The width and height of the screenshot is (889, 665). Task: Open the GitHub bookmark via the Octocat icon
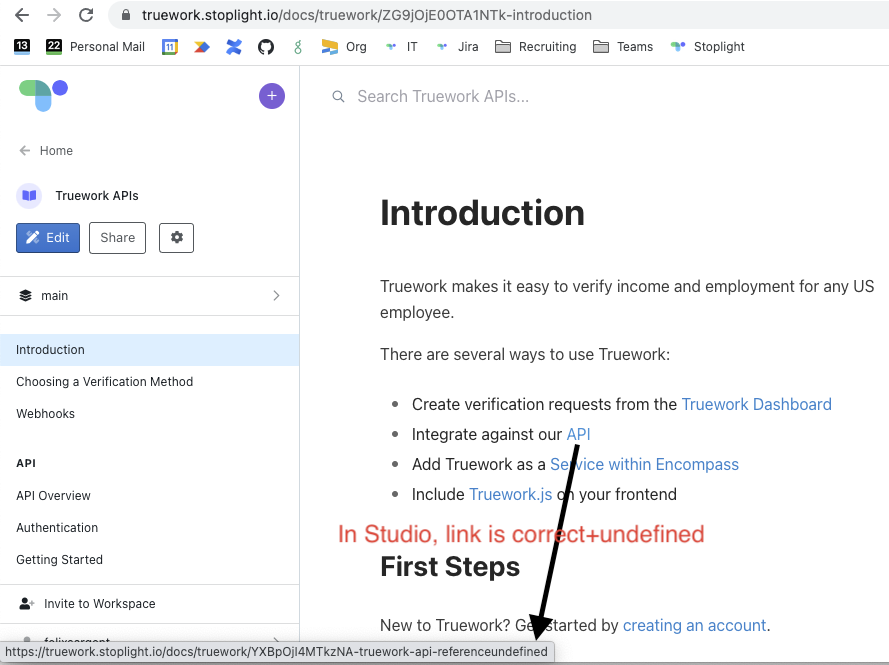[x=264, y=46]
